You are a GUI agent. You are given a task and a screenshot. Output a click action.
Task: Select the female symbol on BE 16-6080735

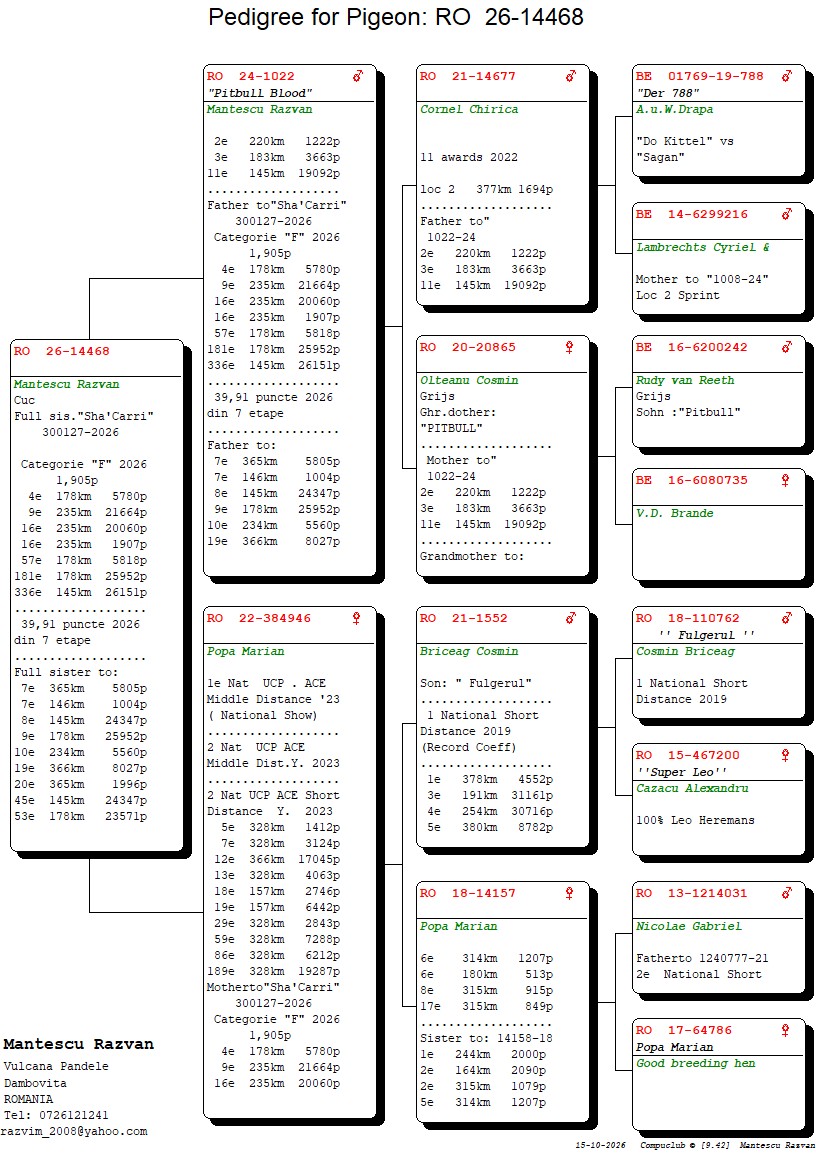(x=785, y=481)
